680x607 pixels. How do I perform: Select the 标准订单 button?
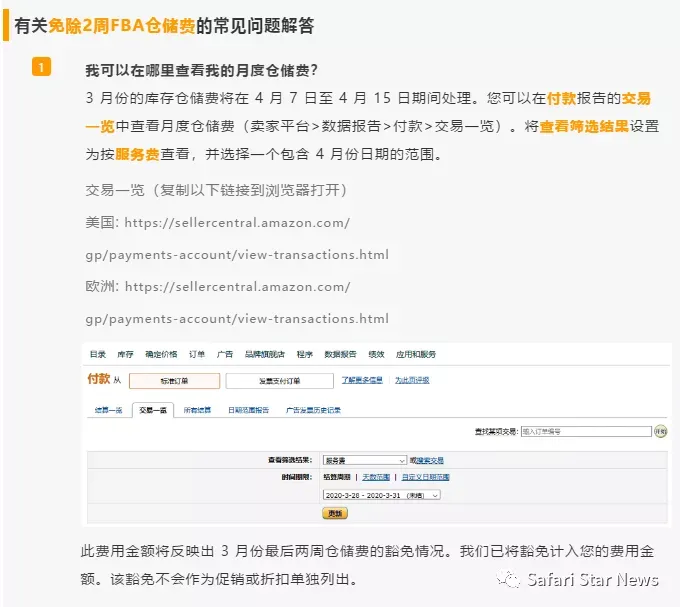[174, 381]
